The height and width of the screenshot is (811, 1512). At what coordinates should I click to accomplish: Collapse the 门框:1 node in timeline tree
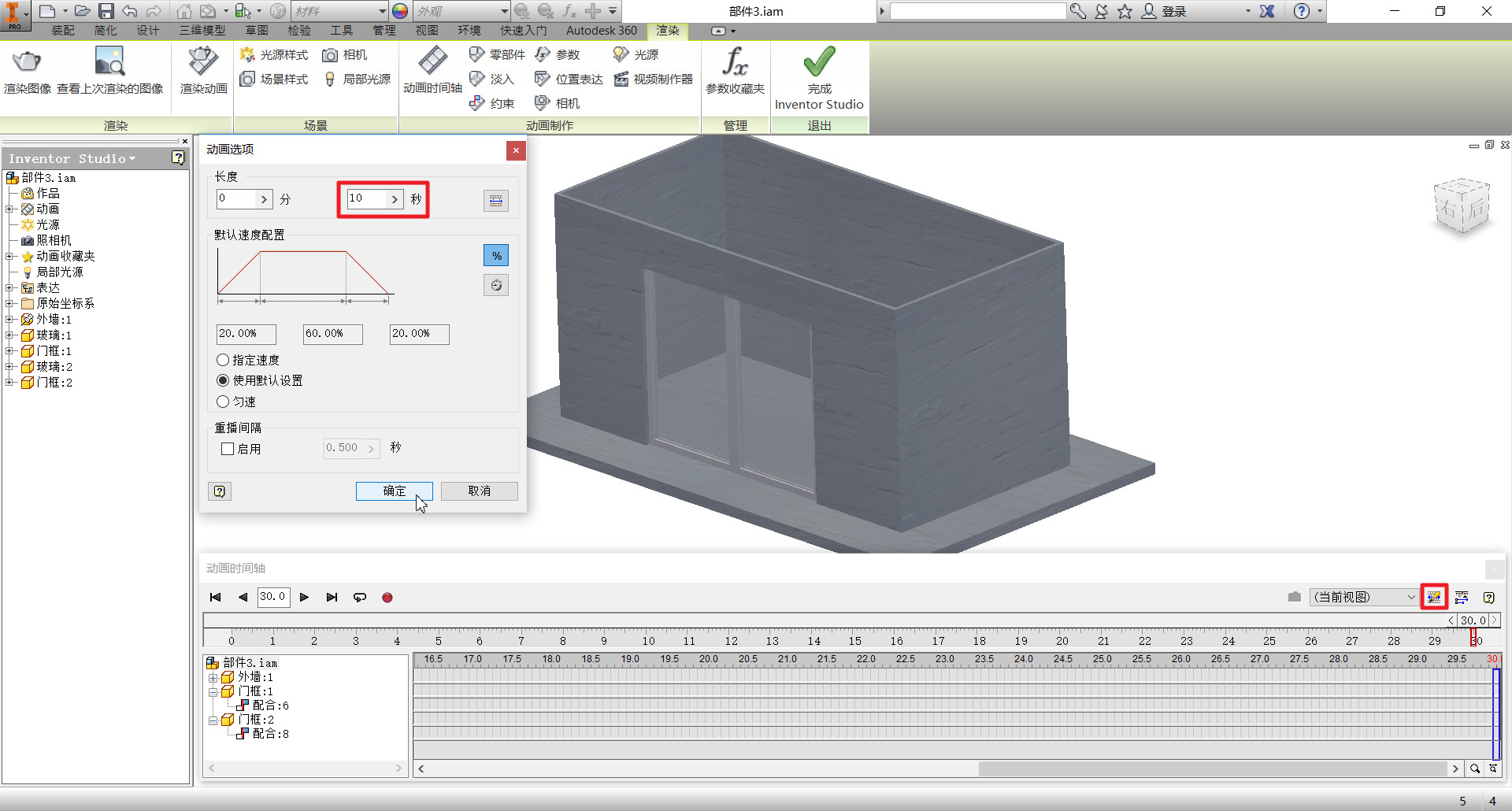click(x=213, y=692)
